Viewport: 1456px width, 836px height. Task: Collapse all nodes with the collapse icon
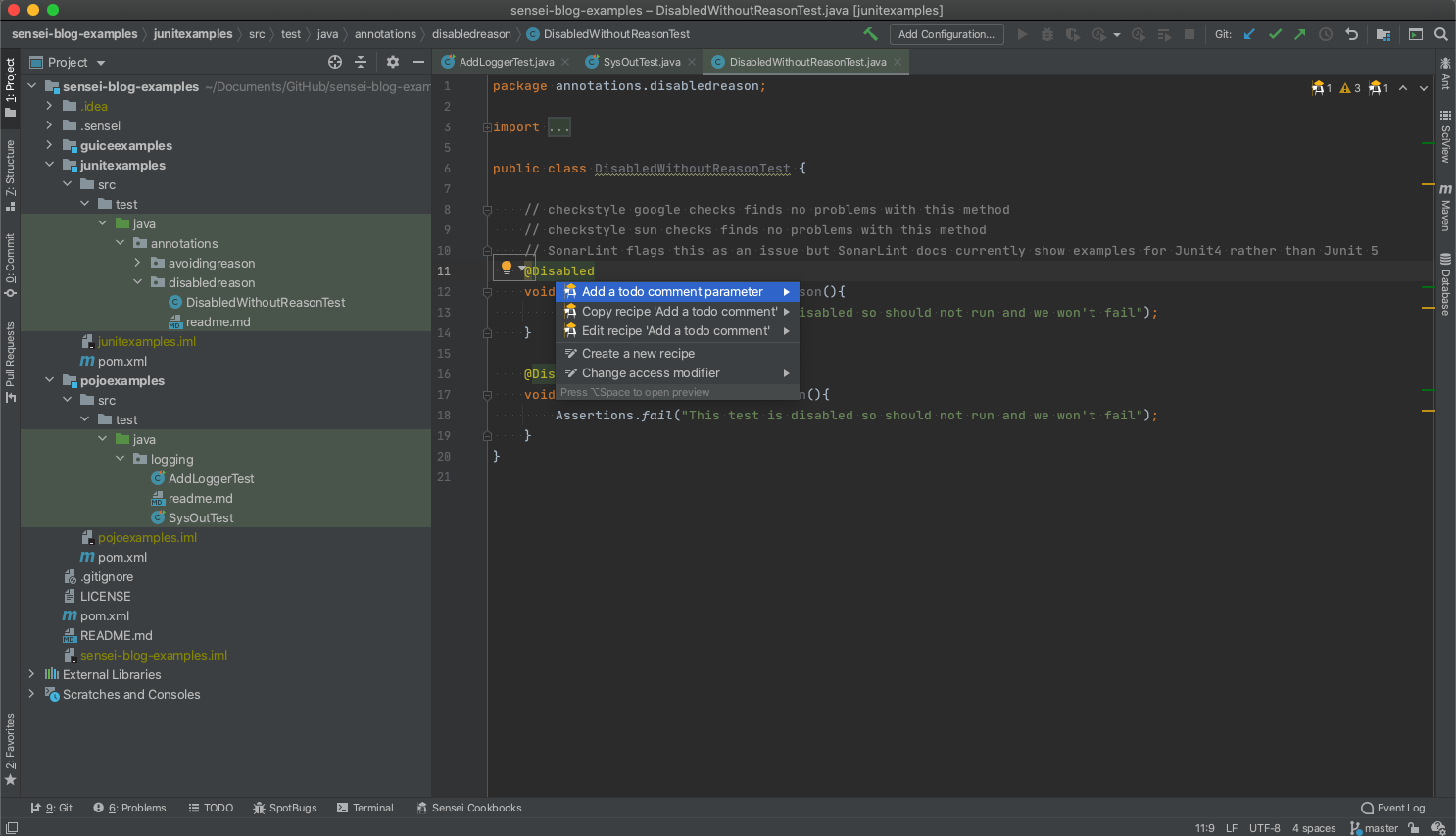(x=362, y=61)
